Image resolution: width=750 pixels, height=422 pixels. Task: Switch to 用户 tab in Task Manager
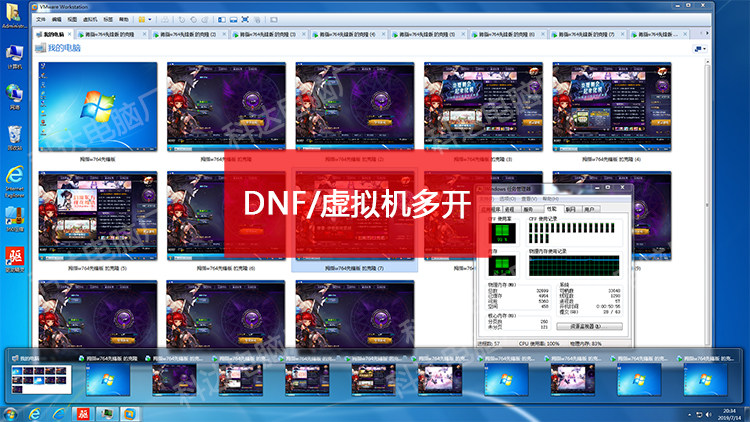click(589, 210)
